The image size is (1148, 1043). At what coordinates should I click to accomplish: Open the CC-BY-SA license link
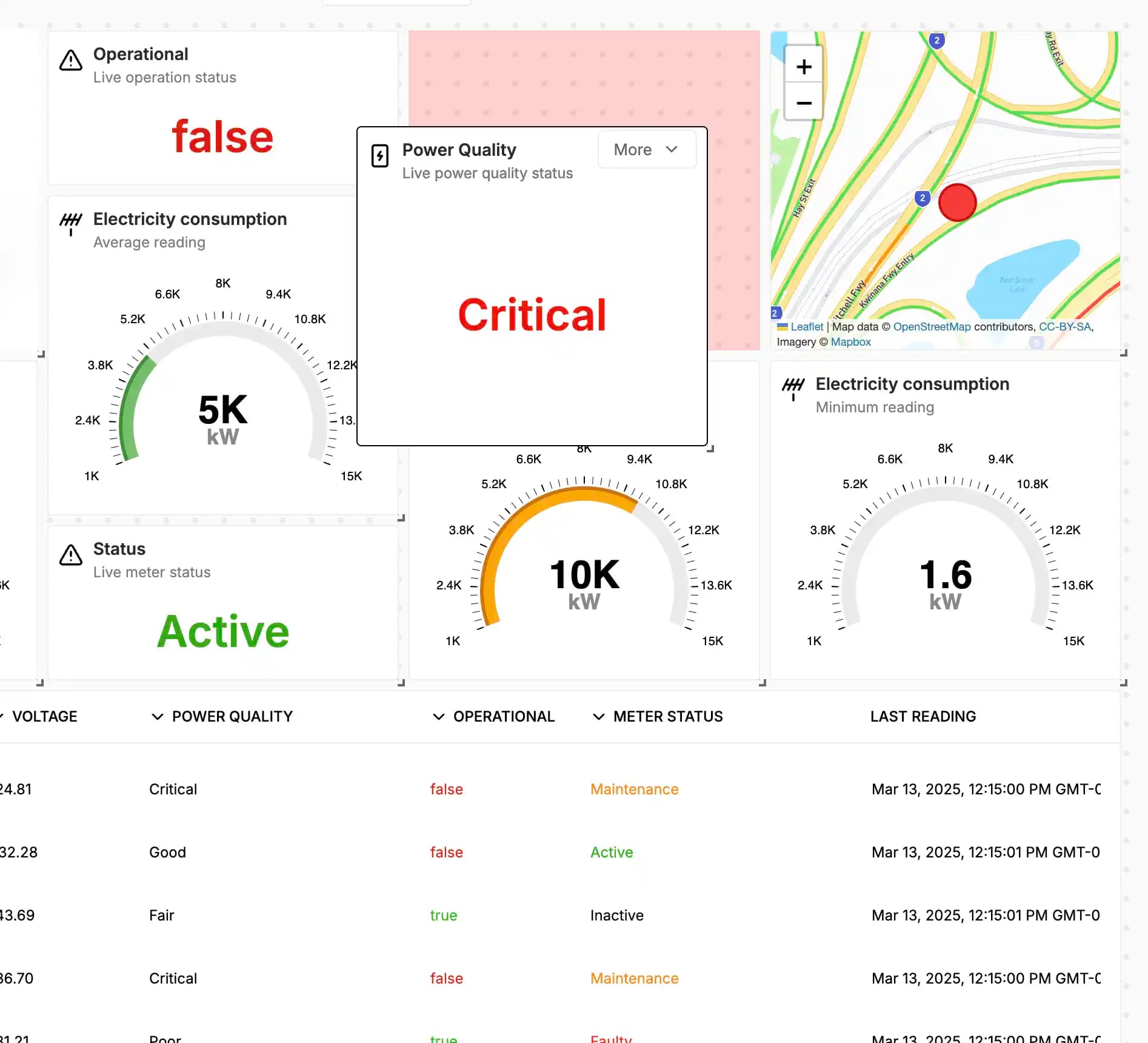point(1065,327)
